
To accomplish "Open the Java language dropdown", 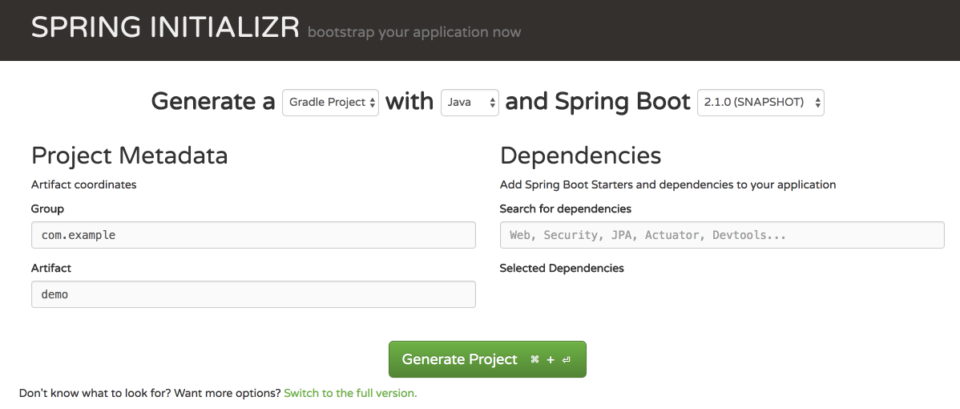I will point(470,102).
